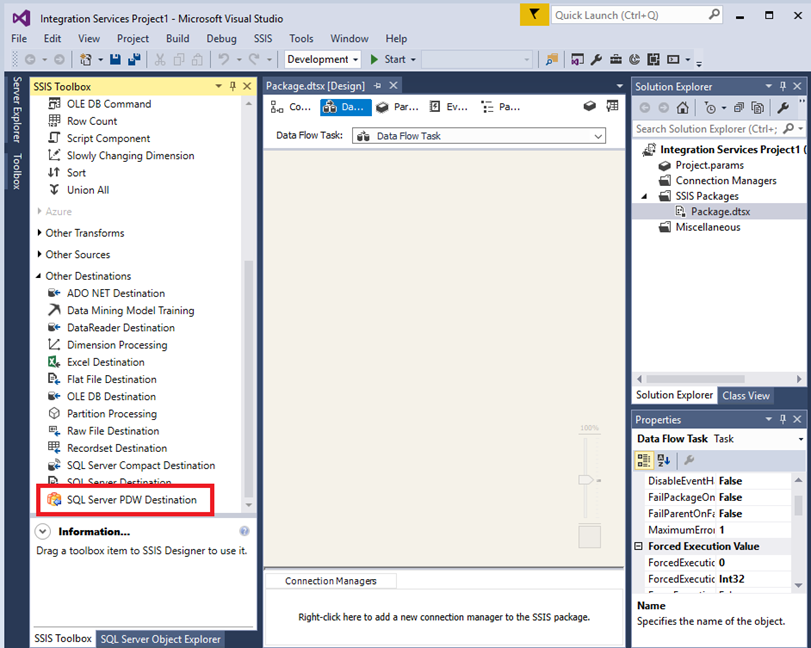811x648 pixels.
Task: Click the SSIS Toolbox icon in designer
Action: point(590,106)
